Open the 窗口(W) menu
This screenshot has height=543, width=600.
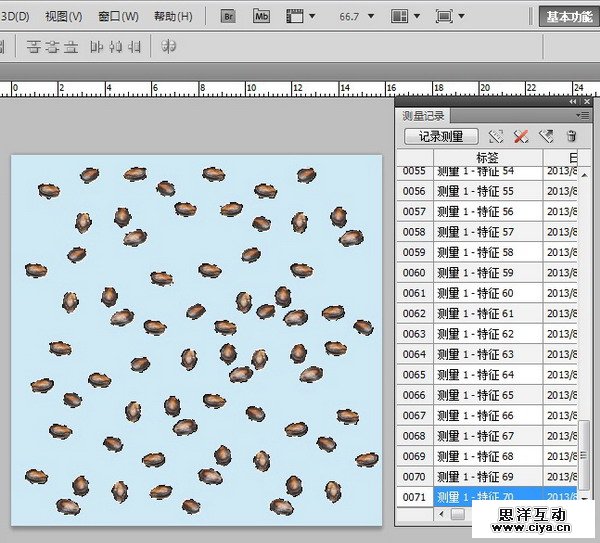pyautogui.click(x=118, y=17)
